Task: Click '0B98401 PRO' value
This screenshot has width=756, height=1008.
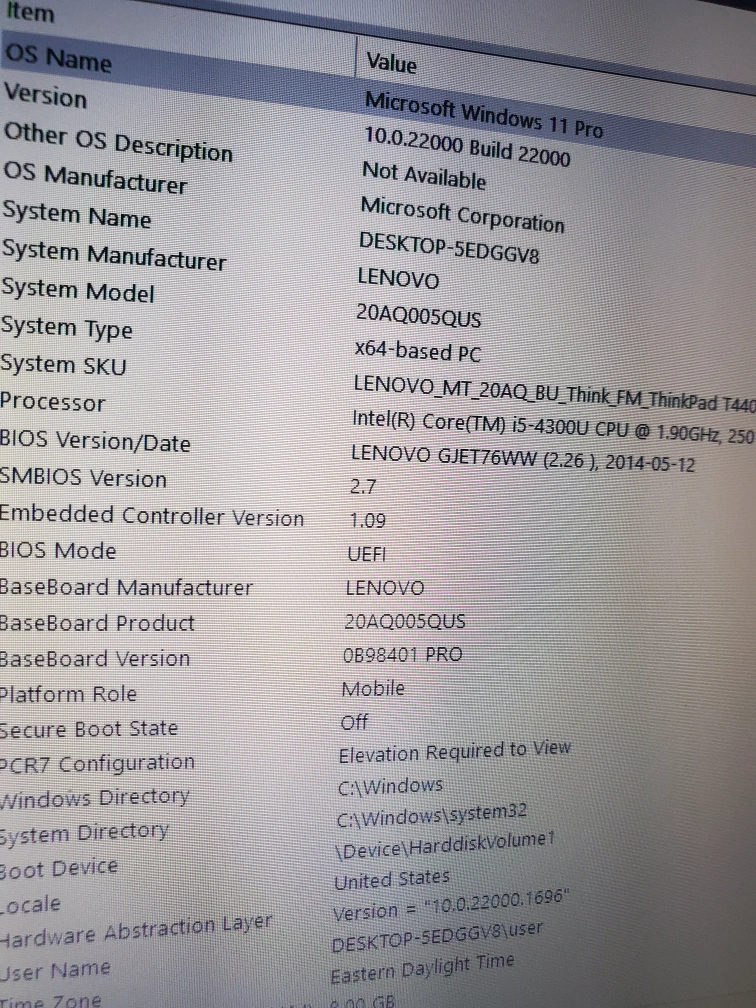Action: click(x=402, y=654)
